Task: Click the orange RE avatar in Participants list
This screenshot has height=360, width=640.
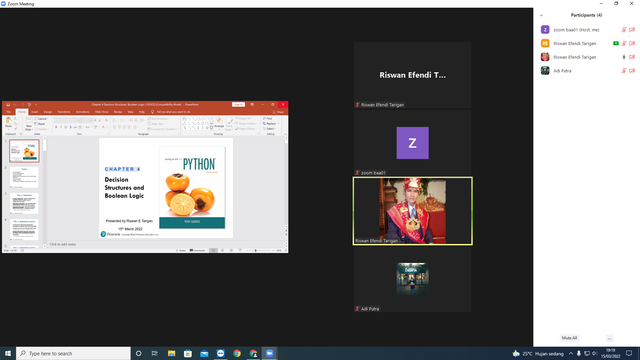Action: 545,43
